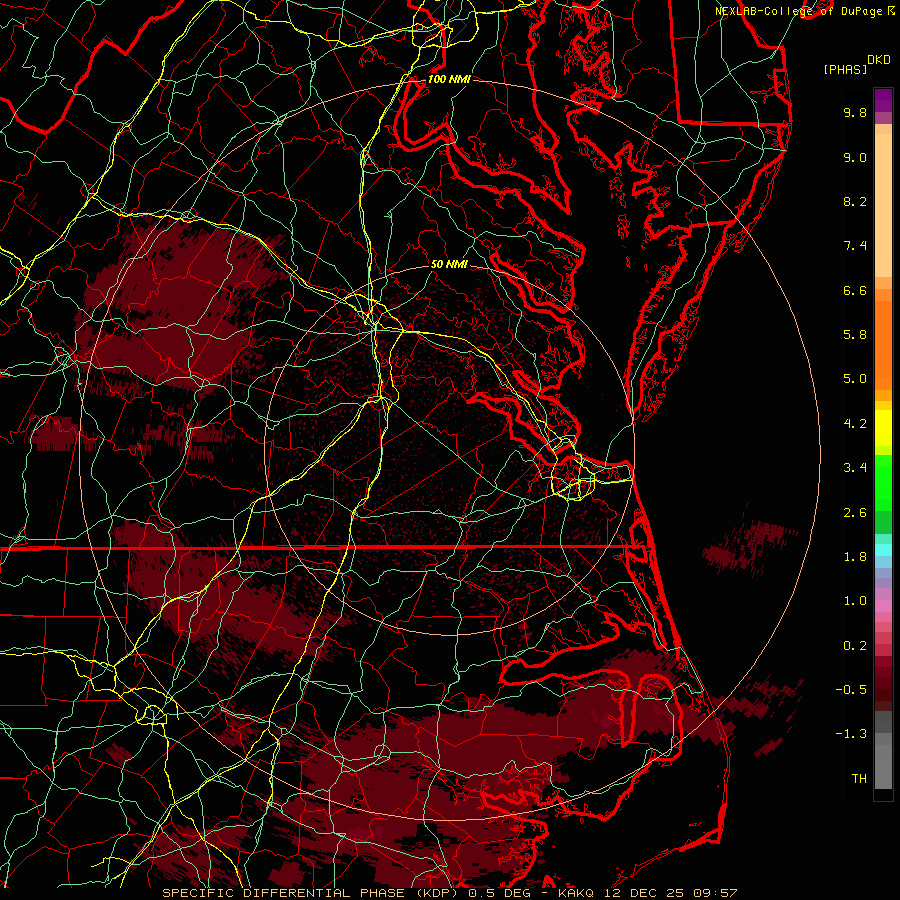This screenshot has width=900, height=900.
Task: Pick the yellow segment of the color bar
Action: click(883, 428)
